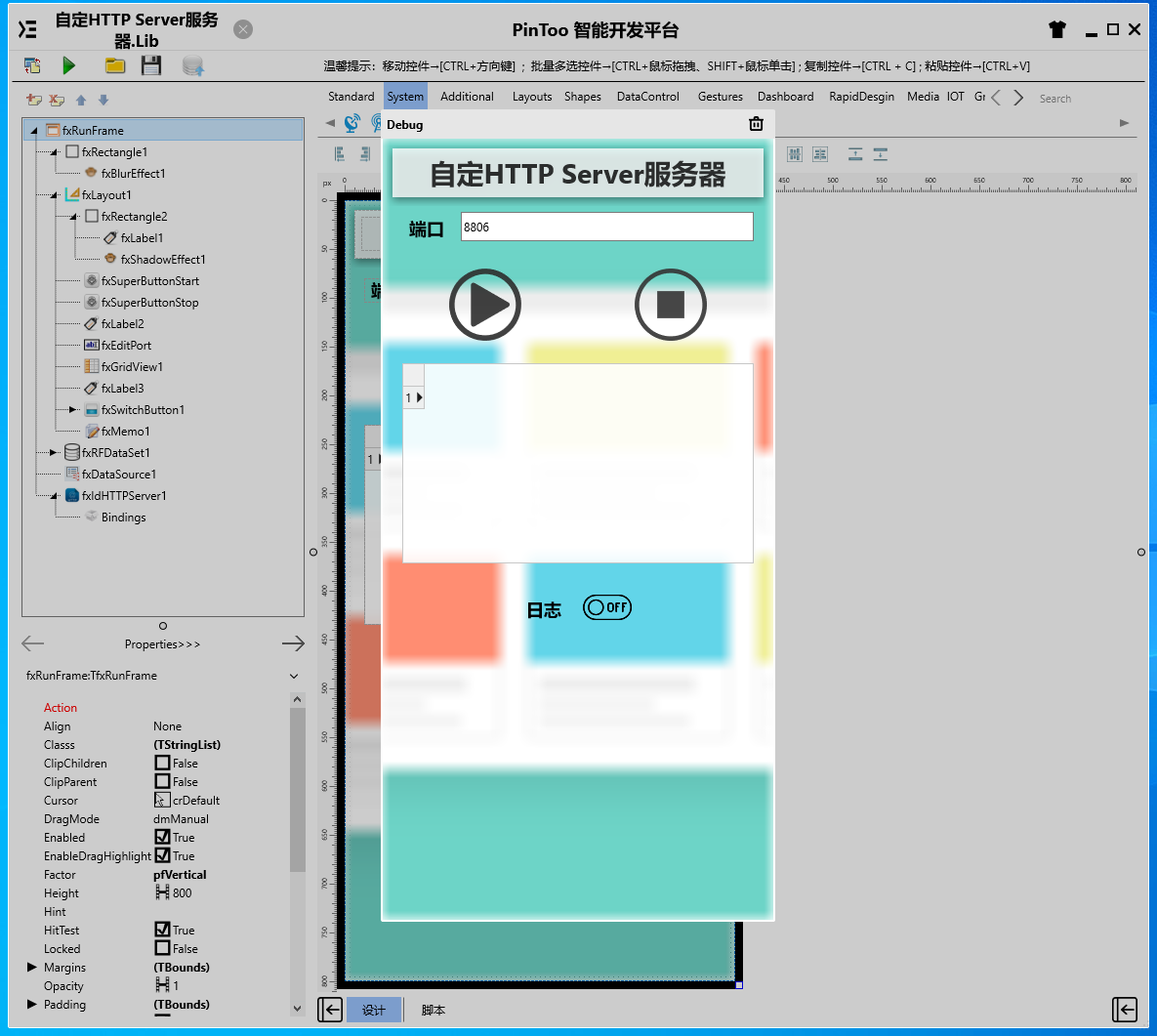Select the fxEditPort tree item
Image resolution: width=1157 pixels, height=1036 pixels.
(126, 346)
